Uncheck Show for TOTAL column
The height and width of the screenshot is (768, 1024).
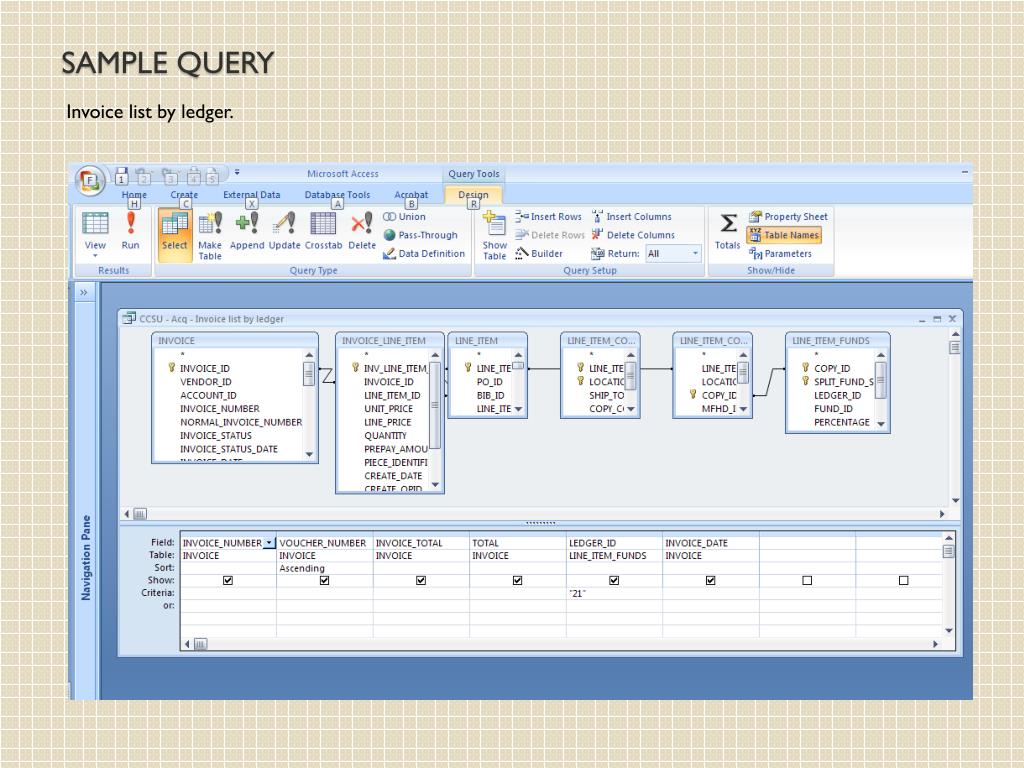click(518, 580)
